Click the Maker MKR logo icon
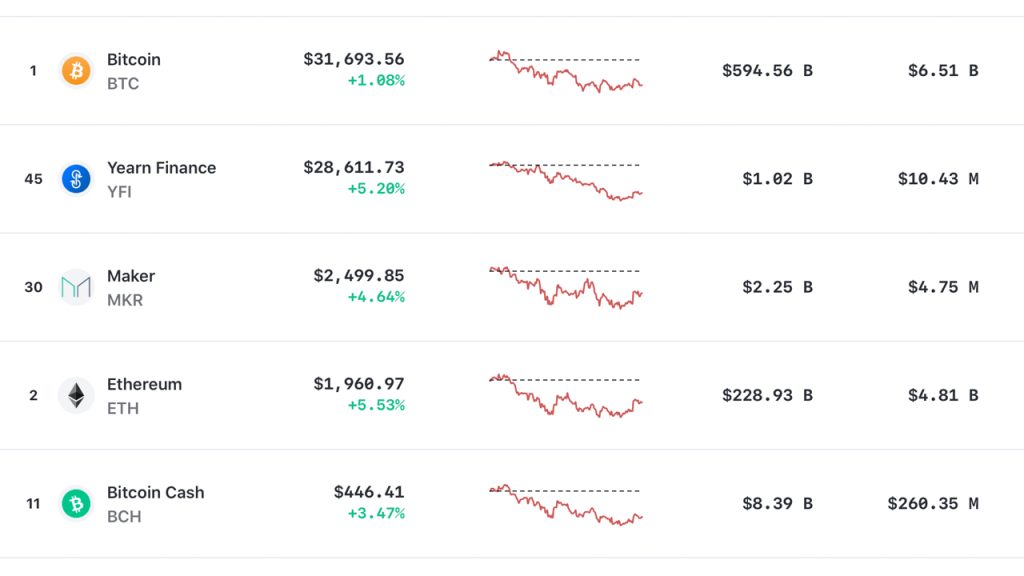The image size is (1024, 576). [x=76, y=287]
